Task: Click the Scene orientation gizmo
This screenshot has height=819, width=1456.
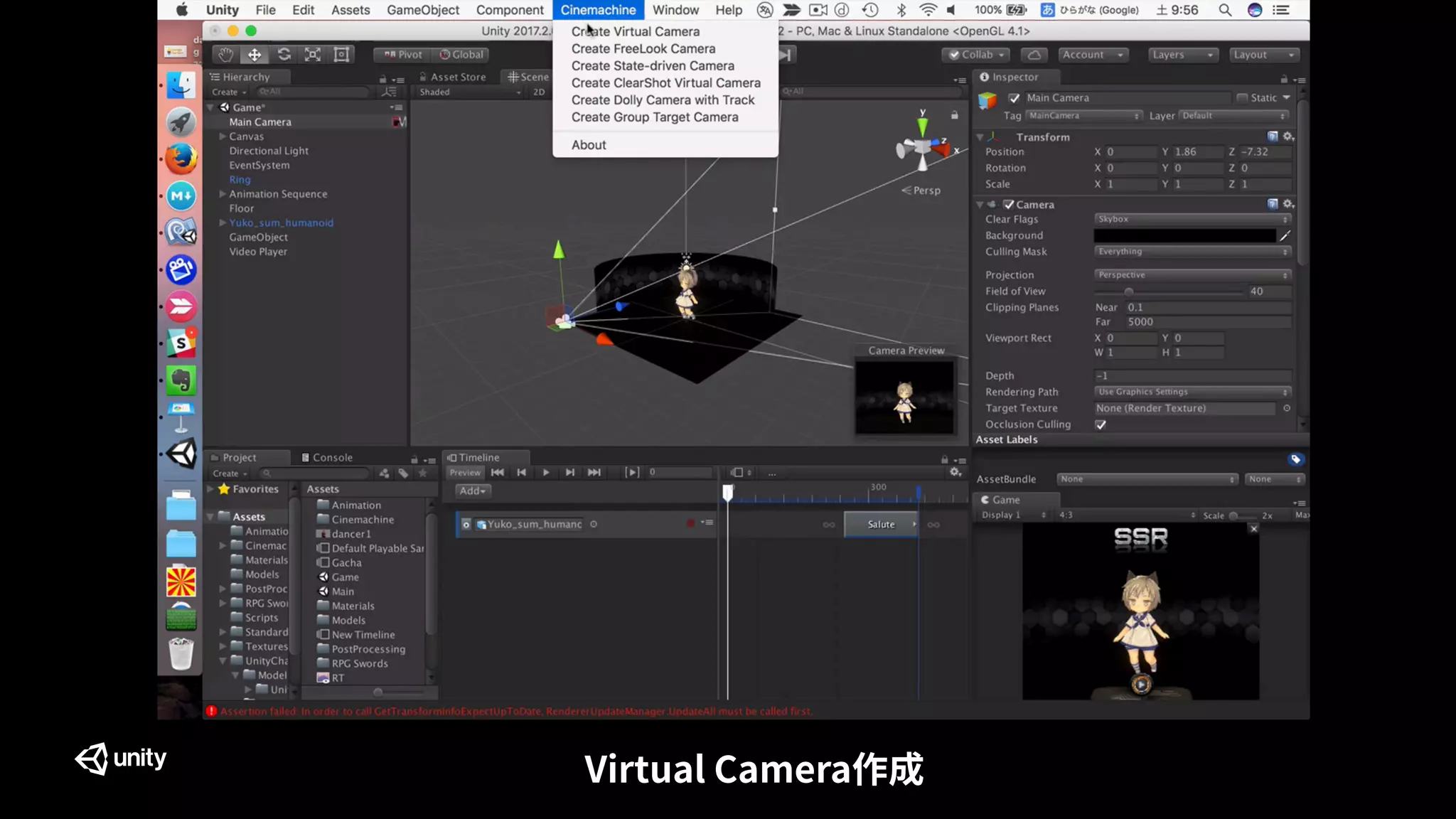Action: coord(922,146)
